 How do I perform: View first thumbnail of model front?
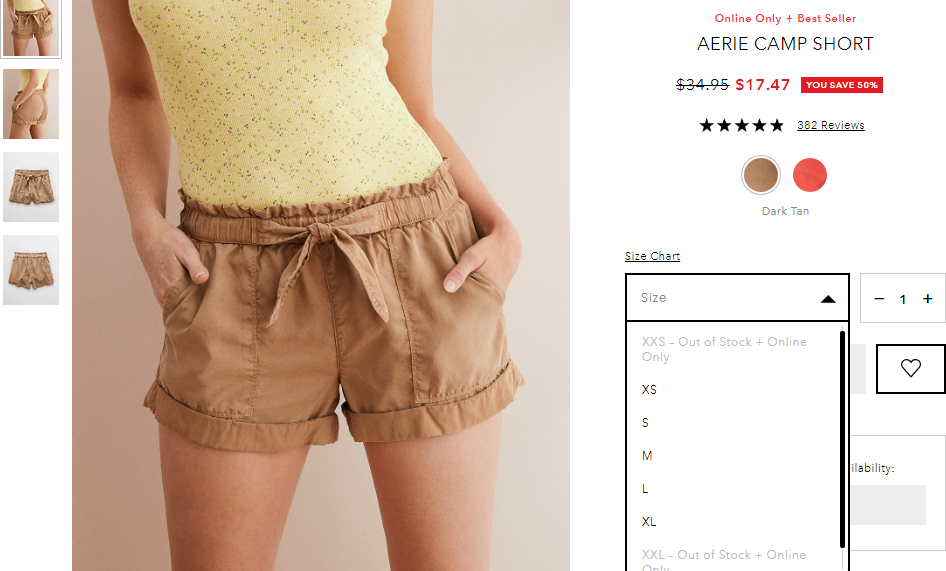pos(31,28)
